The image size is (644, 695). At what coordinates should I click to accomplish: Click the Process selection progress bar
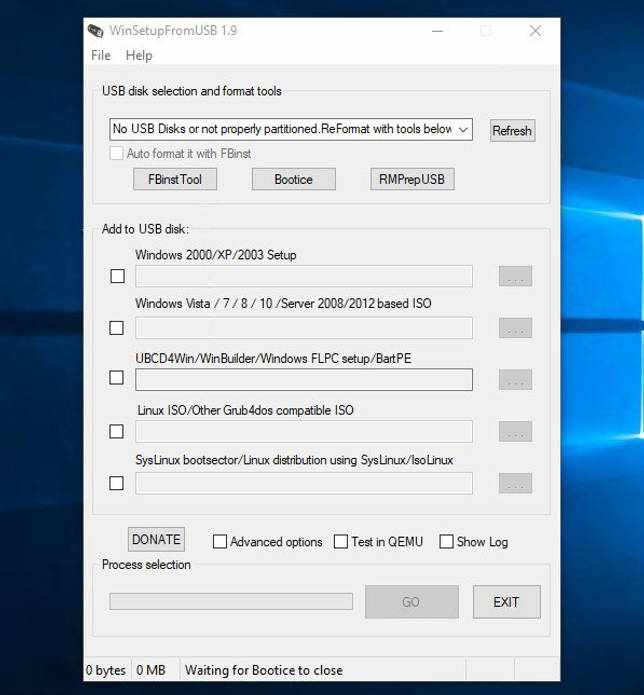(231, 602)
